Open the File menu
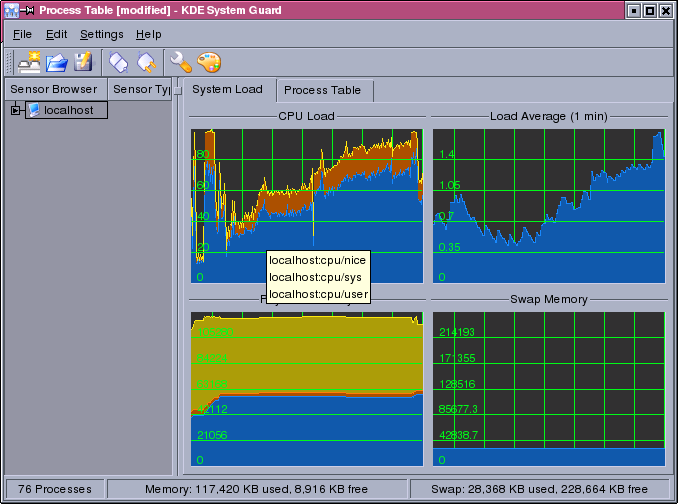678x504 pixels. click(x=22, y=34)
